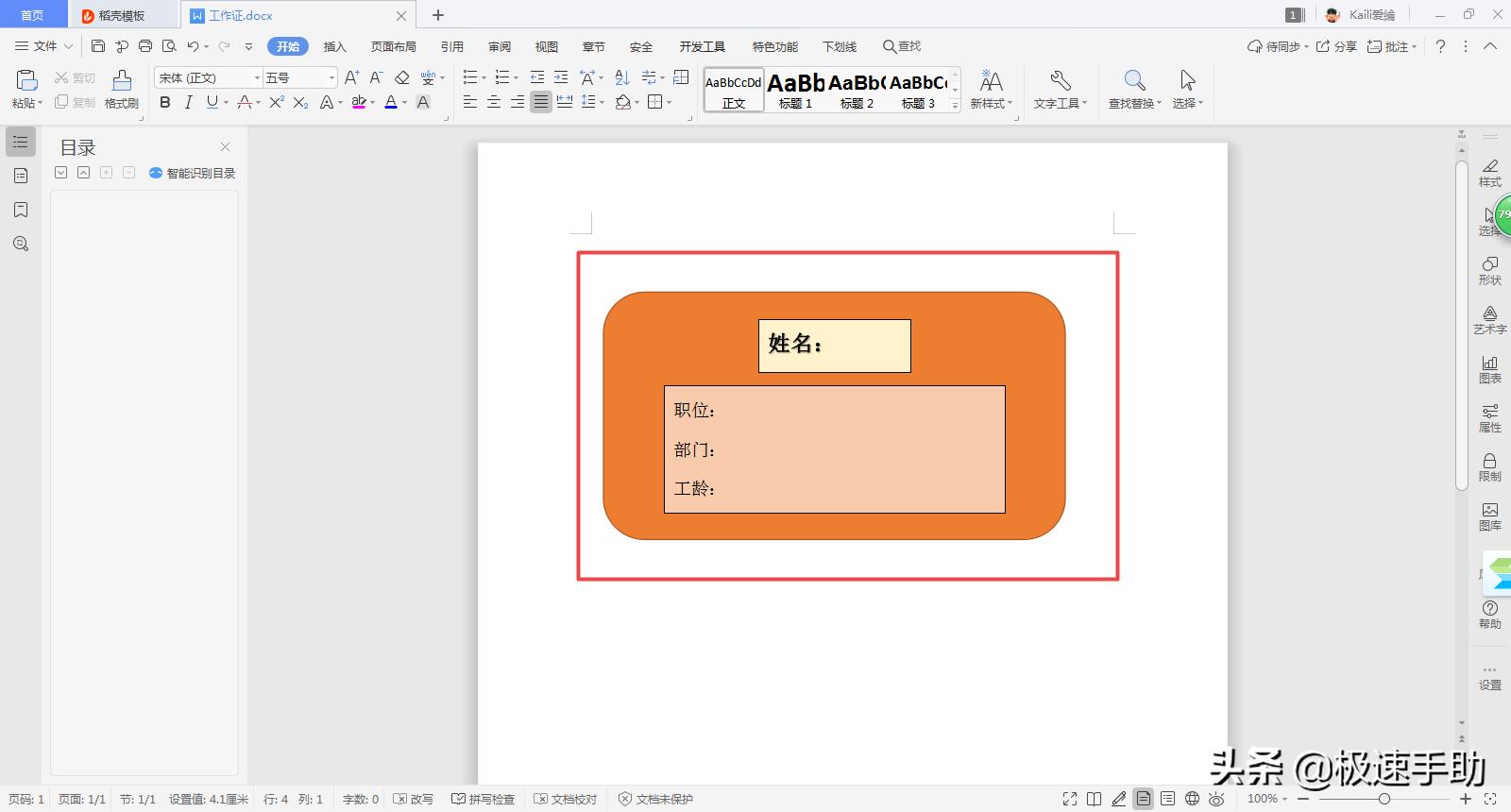Toggle 拼写检查 spell check in status bar
Viewport: 1511px width, 812px height.
484,799
